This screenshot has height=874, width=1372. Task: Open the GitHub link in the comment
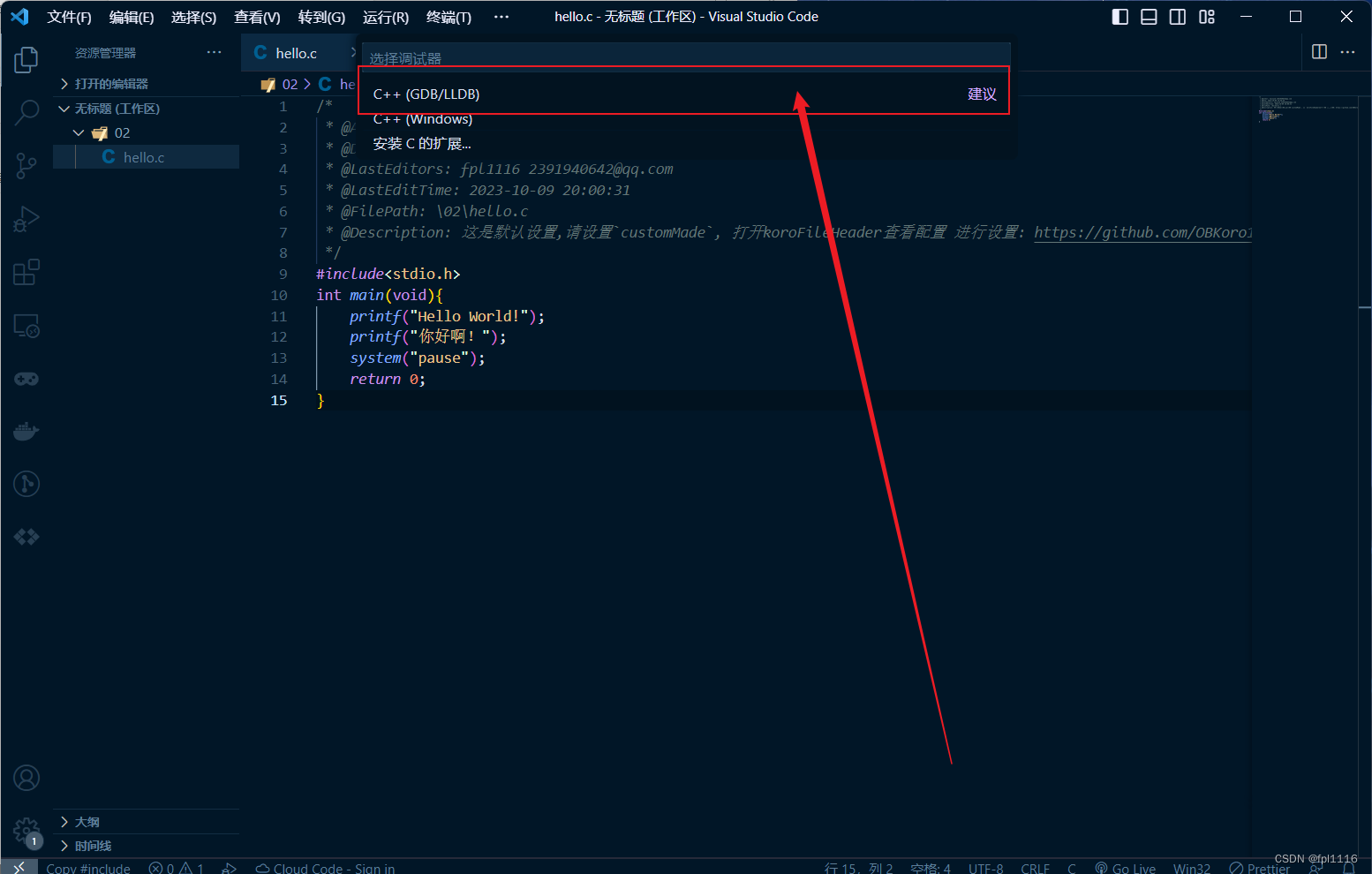coord(1142,232)
